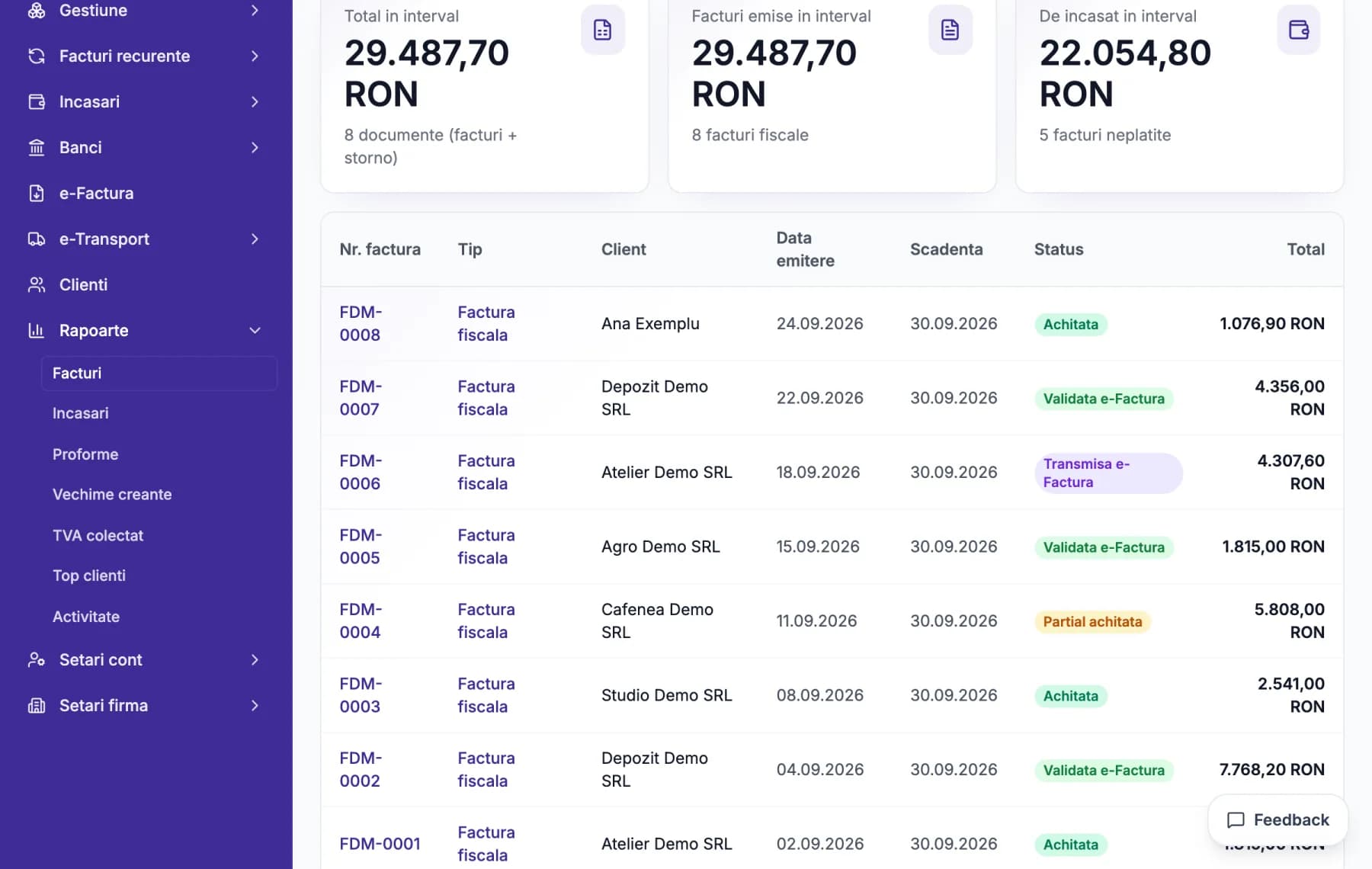This screenshot has height=869, width=1372.
Task: Click the Feedback button
Action: click(1277, 820)
